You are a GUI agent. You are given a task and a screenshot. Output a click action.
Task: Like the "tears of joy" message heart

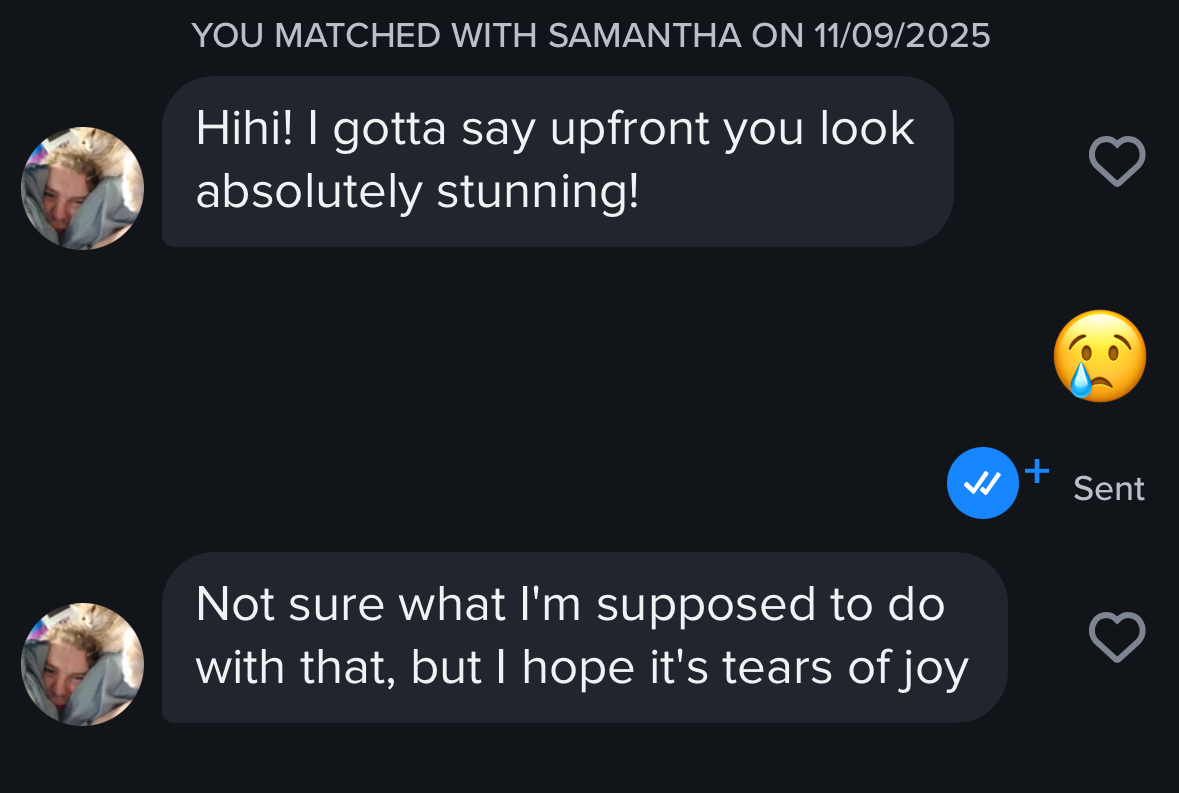[x=1117, y=637]
